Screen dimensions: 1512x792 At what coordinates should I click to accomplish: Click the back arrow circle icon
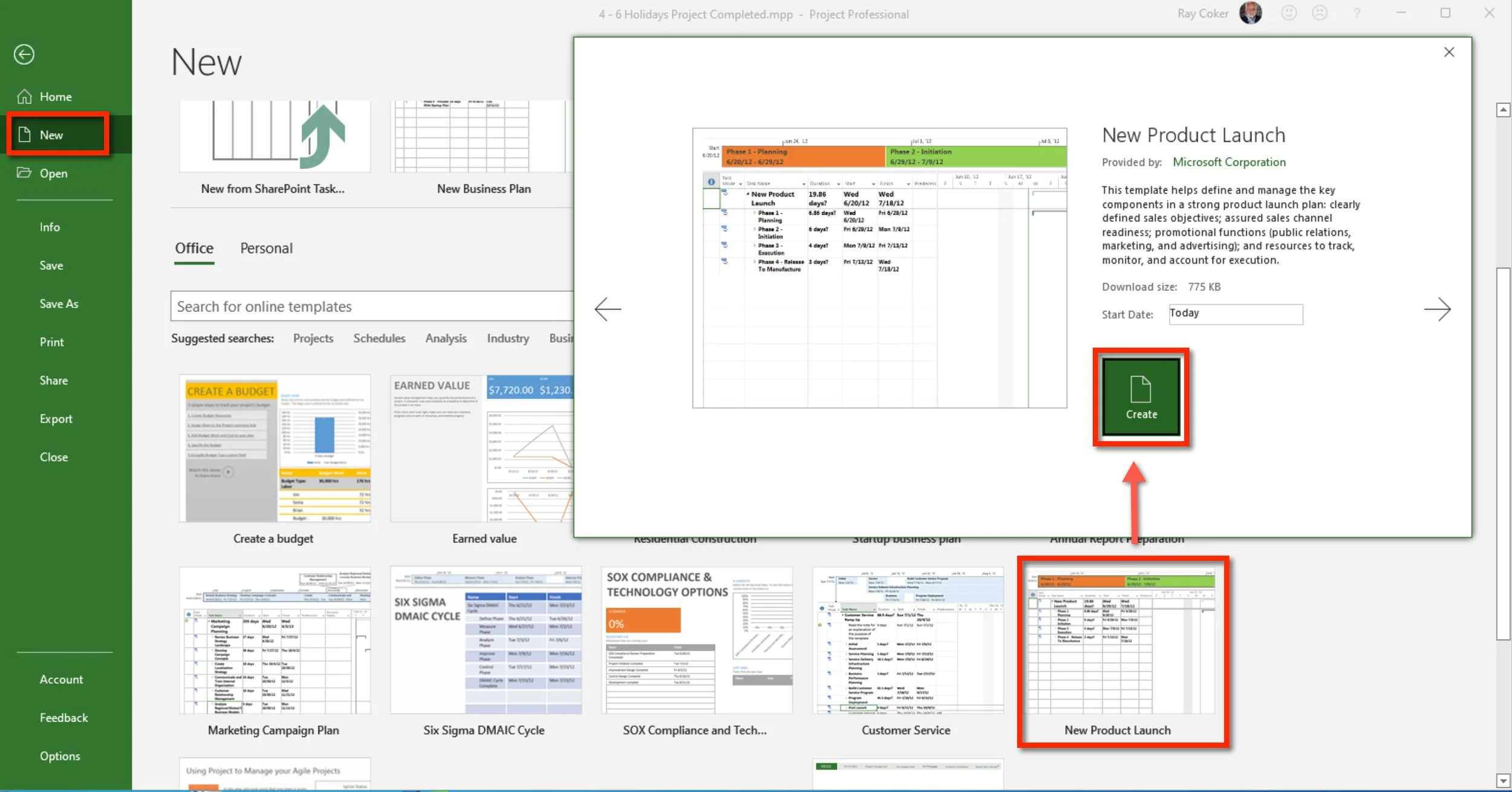pos(24,55)
